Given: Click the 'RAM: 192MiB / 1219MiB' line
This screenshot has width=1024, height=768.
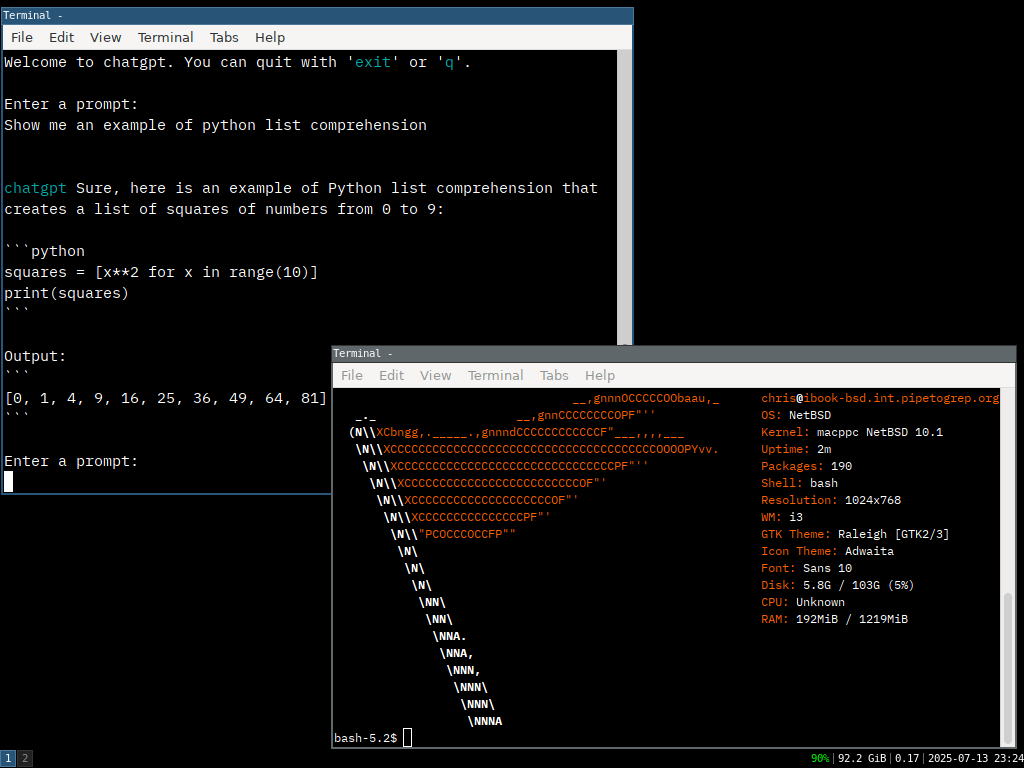Looking at the screenshot, I should pyautogui.click(x=835, y=619).
